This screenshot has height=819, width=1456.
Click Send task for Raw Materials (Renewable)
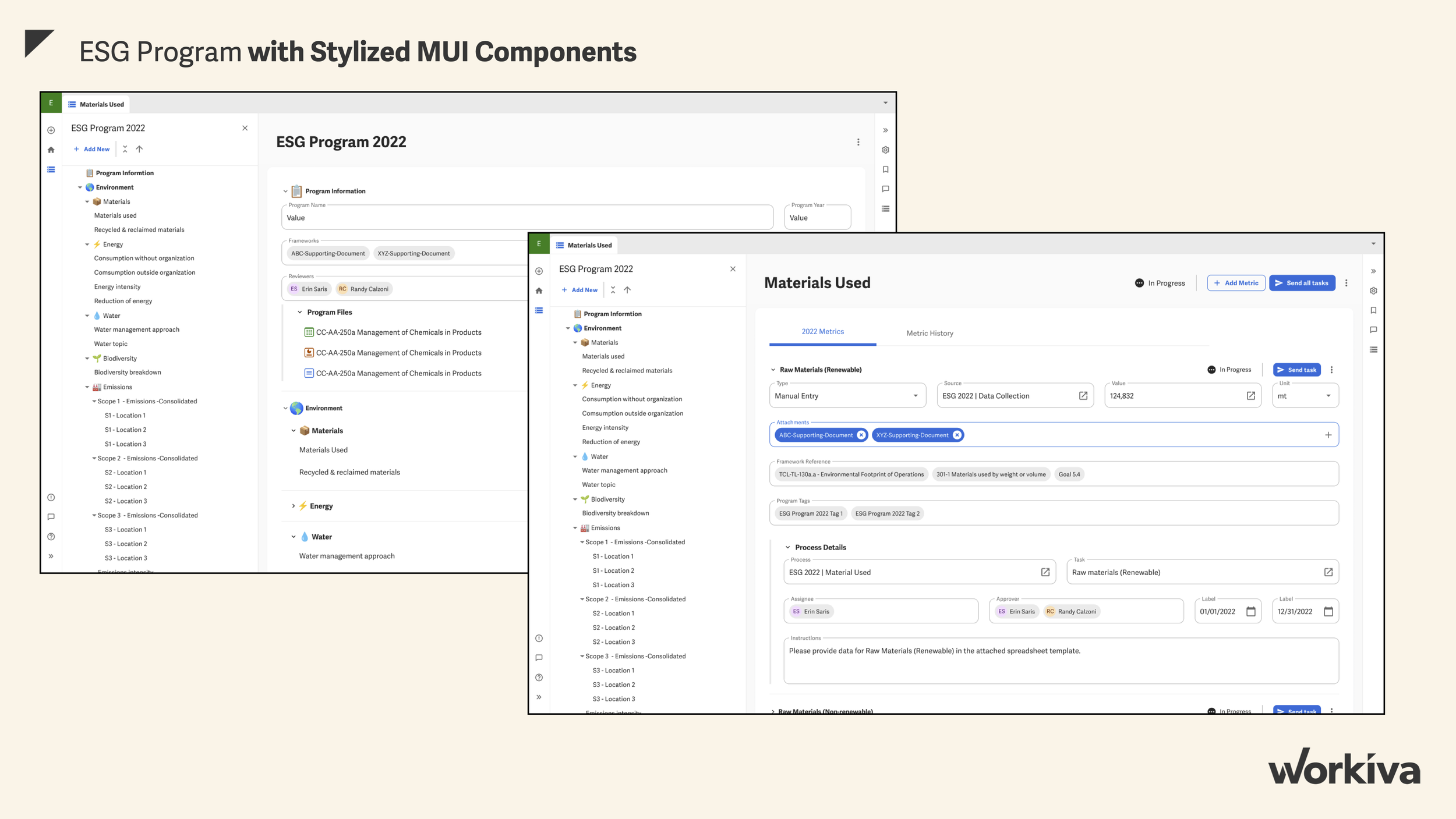(1296, 370)
